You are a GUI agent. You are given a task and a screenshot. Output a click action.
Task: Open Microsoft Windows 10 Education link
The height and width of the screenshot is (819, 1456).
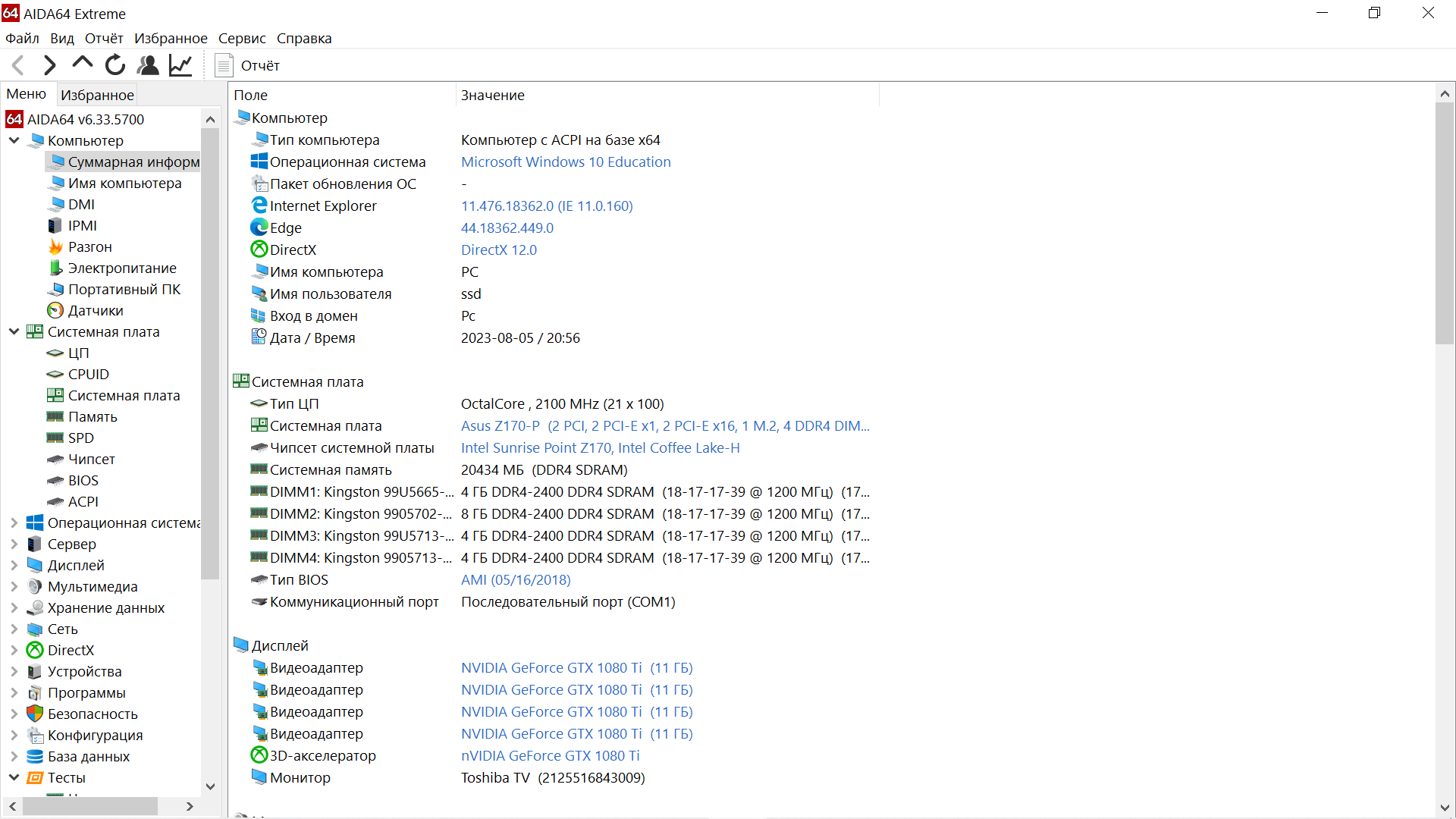(x=566, y=162)
